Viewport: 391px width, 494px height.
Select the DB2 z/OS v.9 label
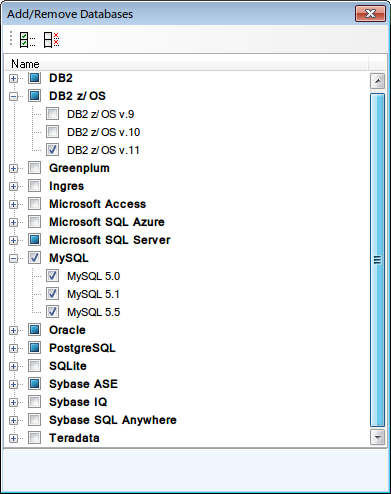pos(101,114)
